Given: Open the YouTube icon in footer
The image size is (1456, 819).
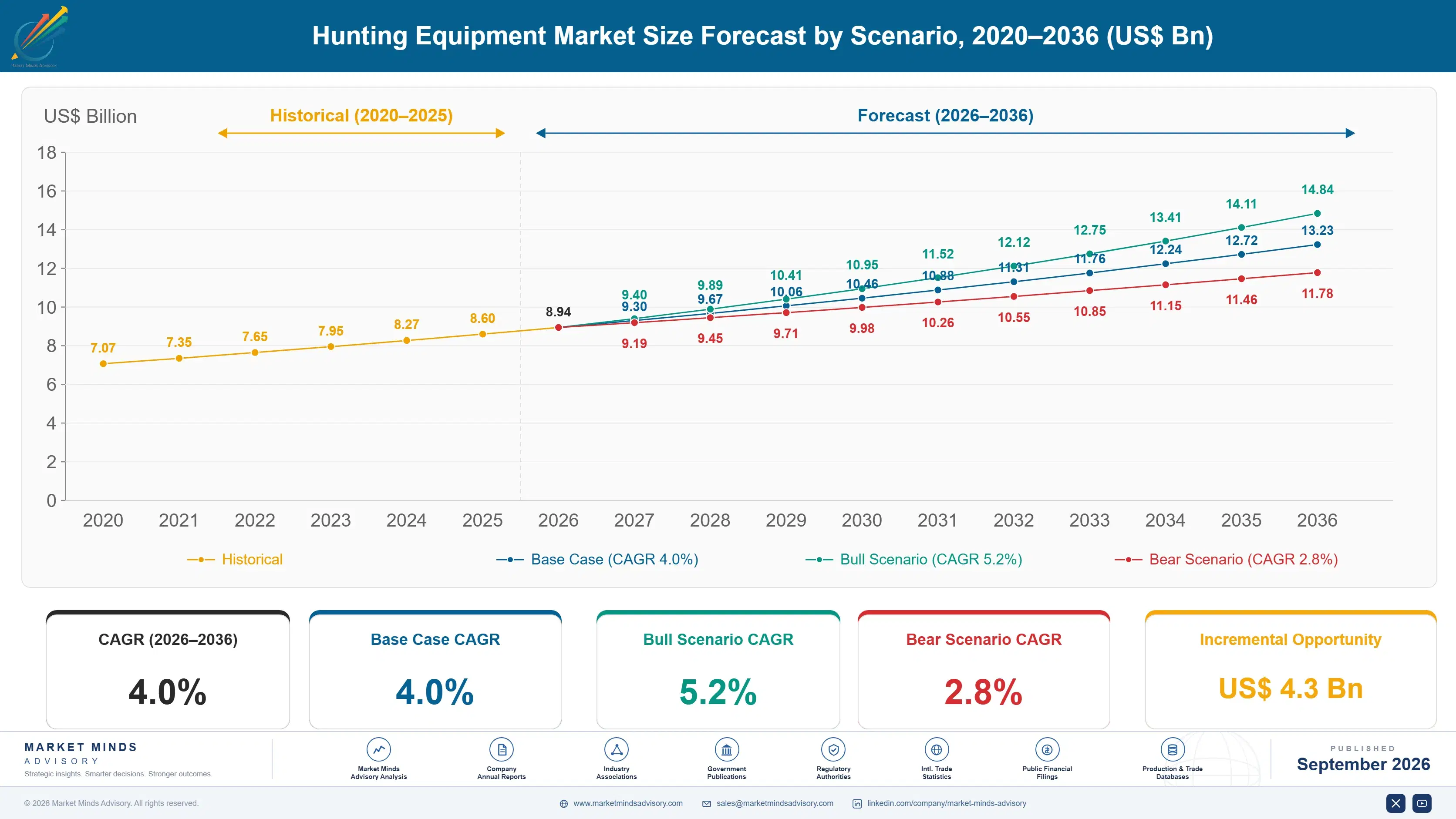Looking at the screenshot, I should coord(1422,803).
